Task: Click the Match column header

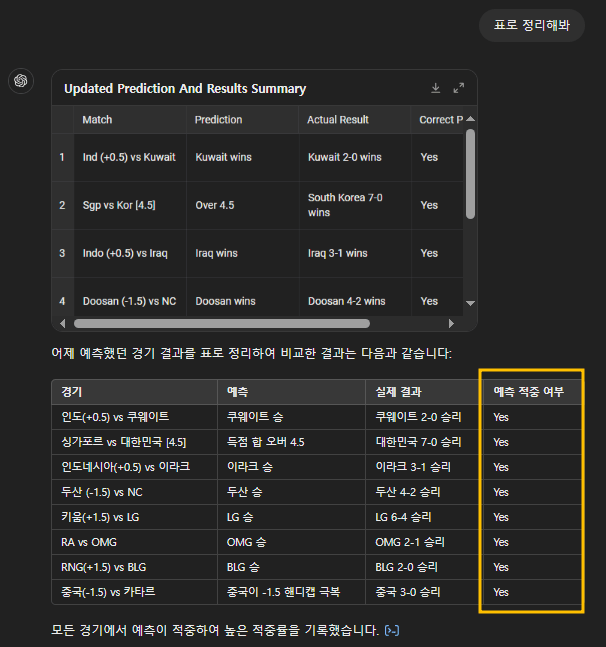Action: 130,120
